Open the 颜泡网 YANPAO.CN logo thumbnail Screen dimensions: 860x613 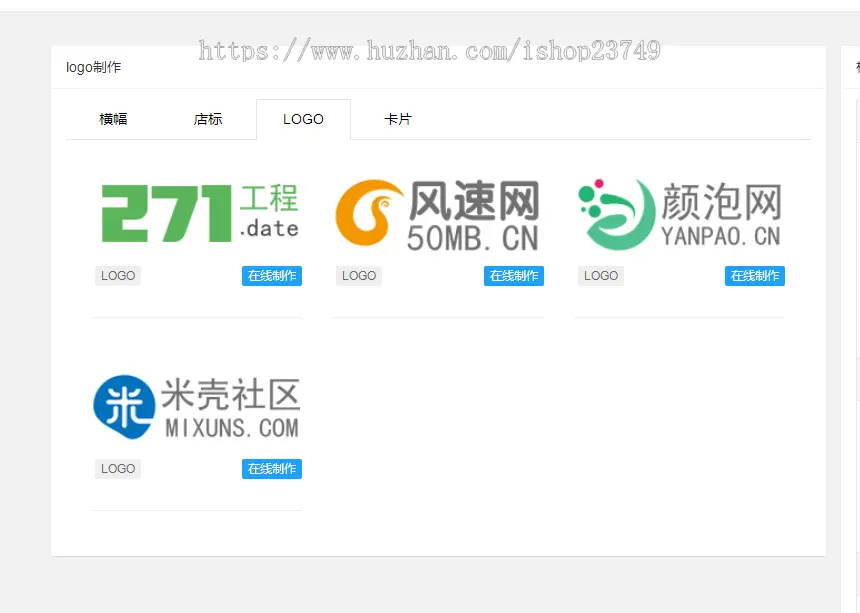click(x=680, y=214)
